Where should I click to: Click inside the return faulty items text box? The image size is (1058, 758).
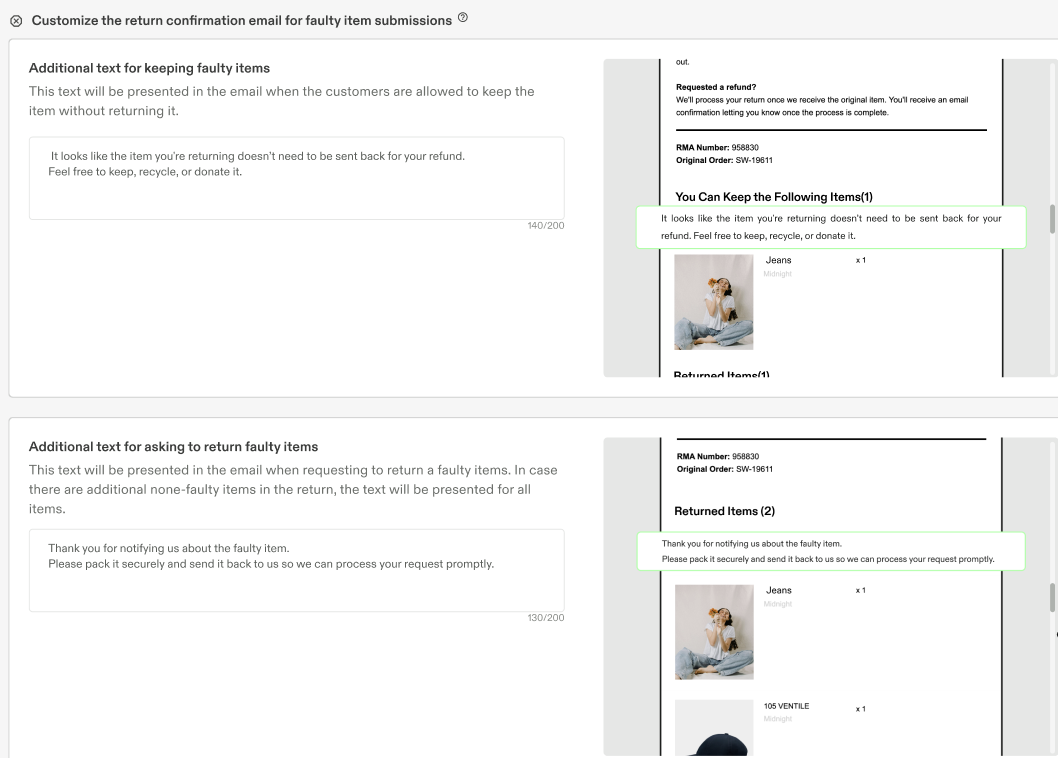(296, 570)
